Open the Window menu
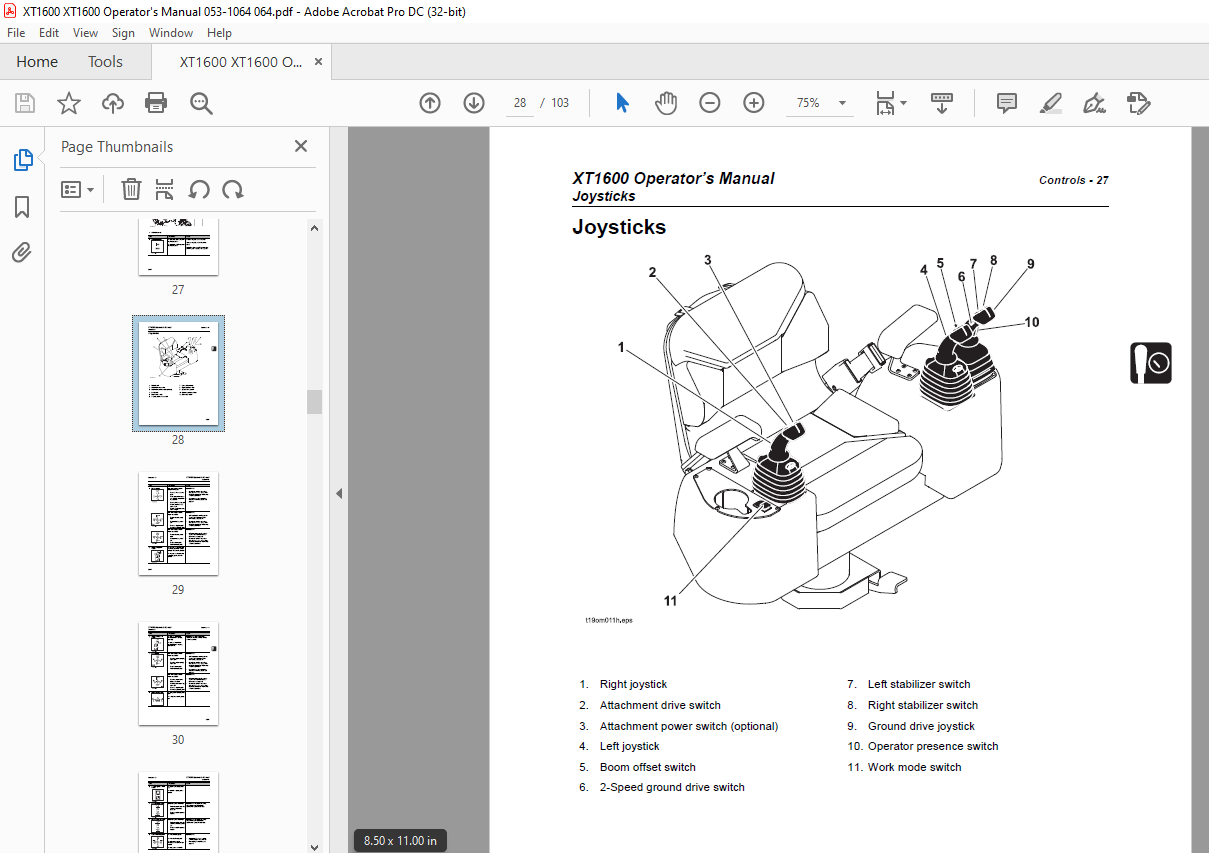Viewport: 1209px width, 853px height. tap(171, 33)
